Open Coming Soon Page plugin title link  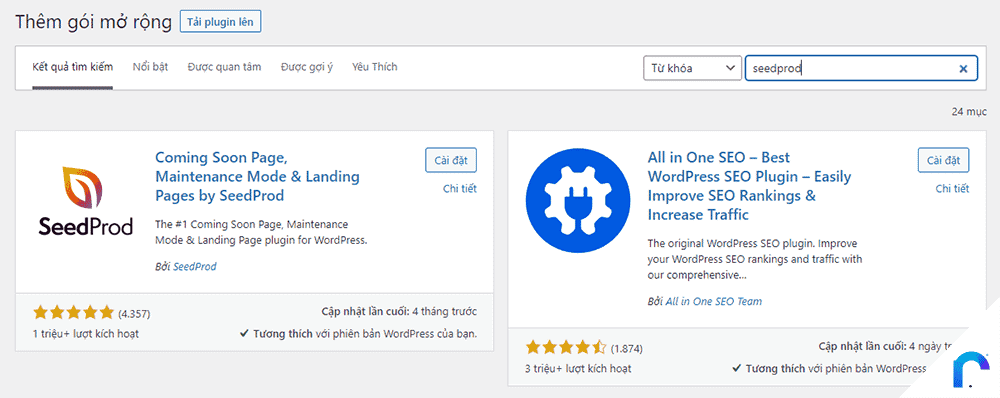258,176
